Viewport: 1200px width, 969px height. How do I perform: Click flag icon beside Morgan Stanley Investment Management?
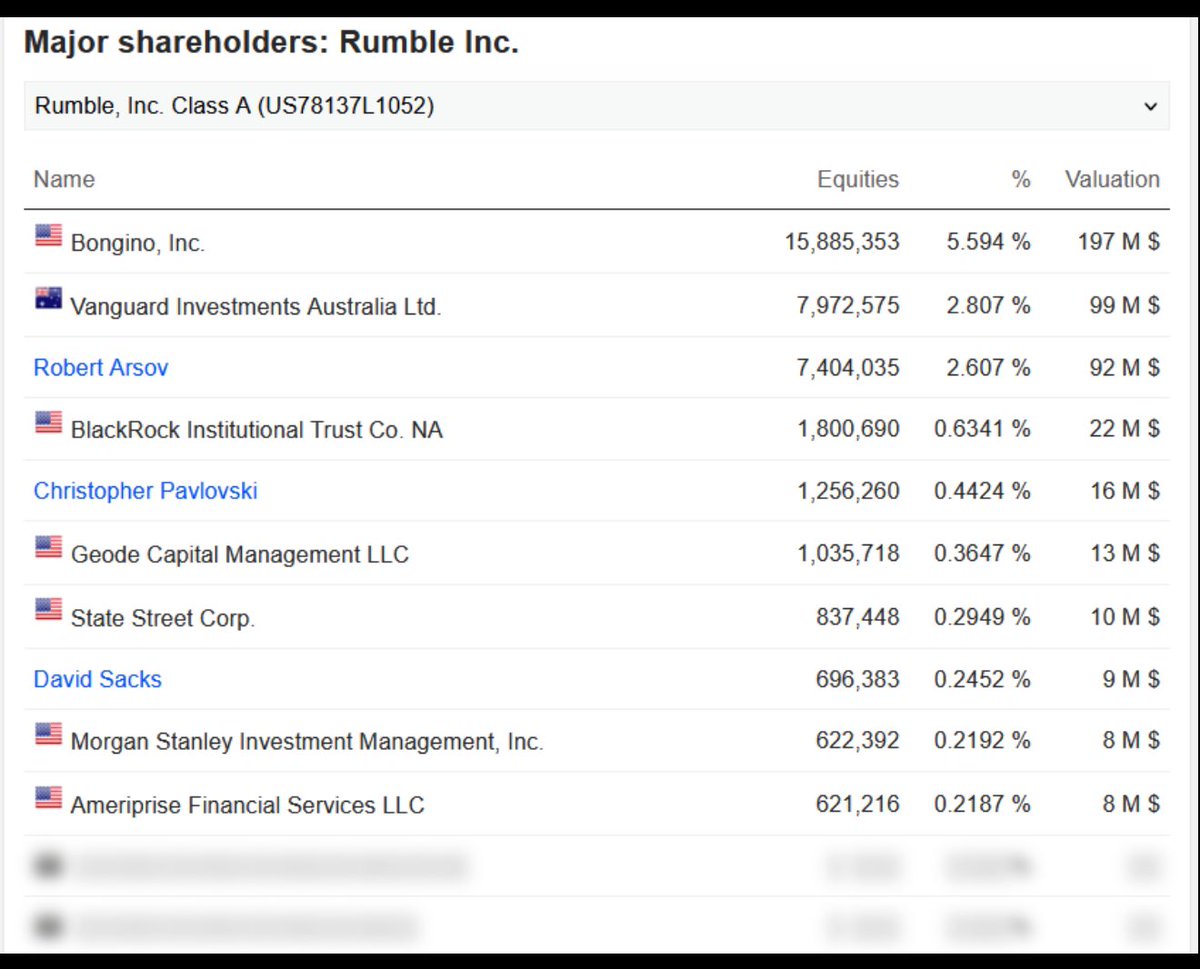48,735
